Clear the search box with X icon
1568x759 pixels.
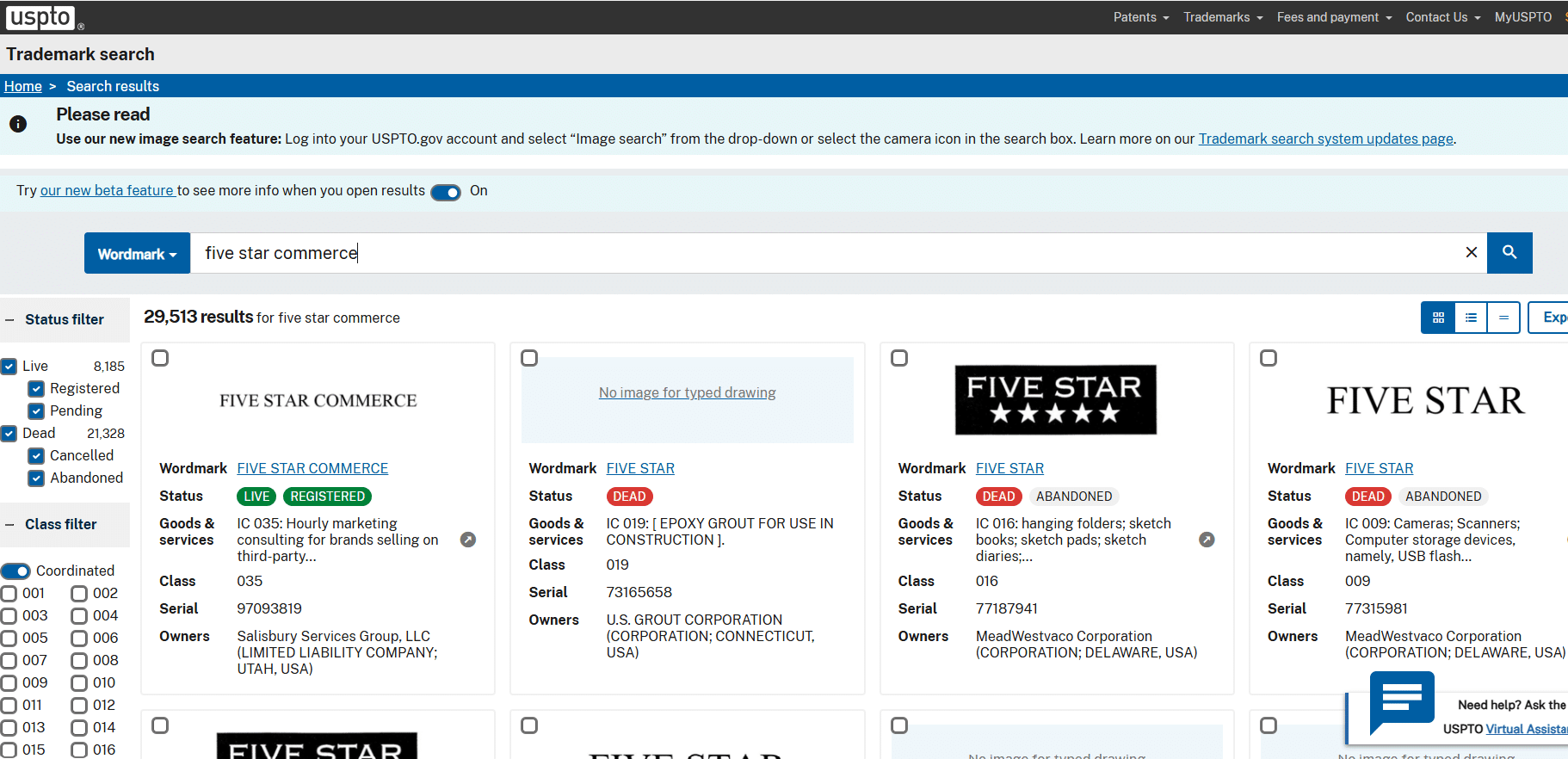(1472, 252)
